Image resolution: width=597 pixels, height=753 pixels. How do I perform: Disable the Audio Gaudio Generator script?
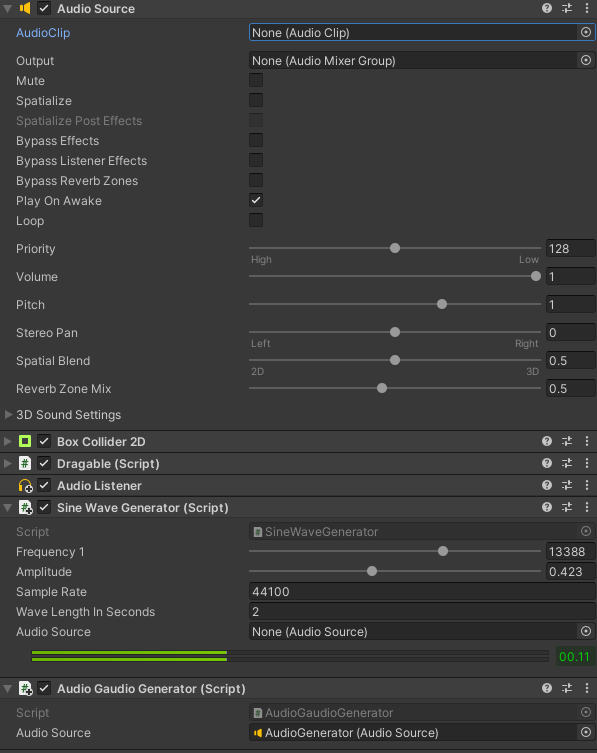(x=44, y=689)
